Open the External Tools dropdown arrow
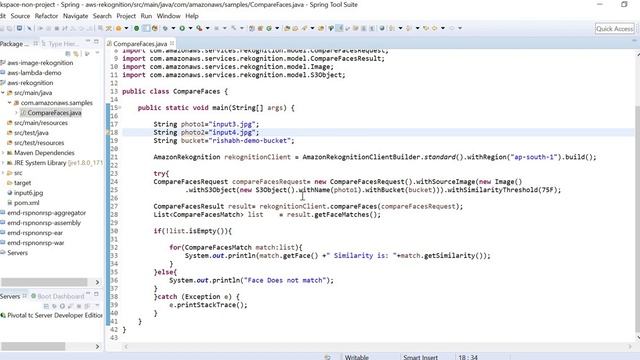The height and width of the screenshot is (360, 640). (208, 28)
